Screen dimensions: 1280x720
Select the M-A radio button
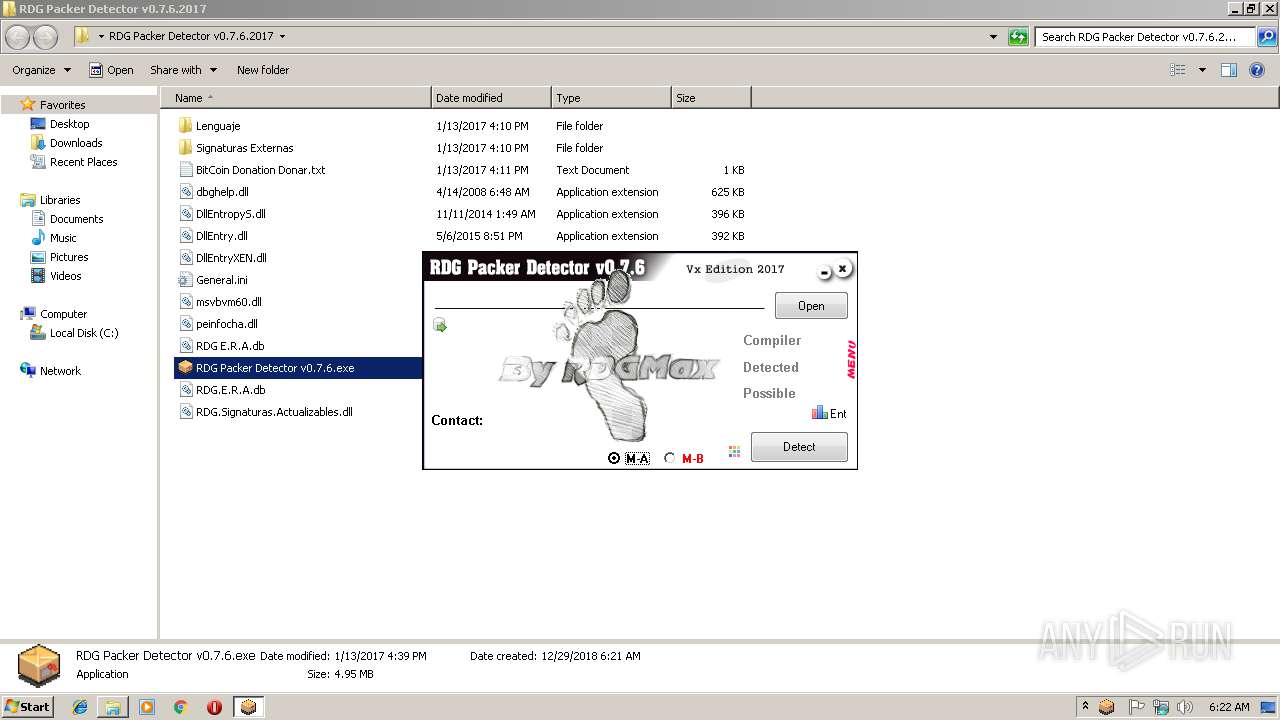[614, 458]
